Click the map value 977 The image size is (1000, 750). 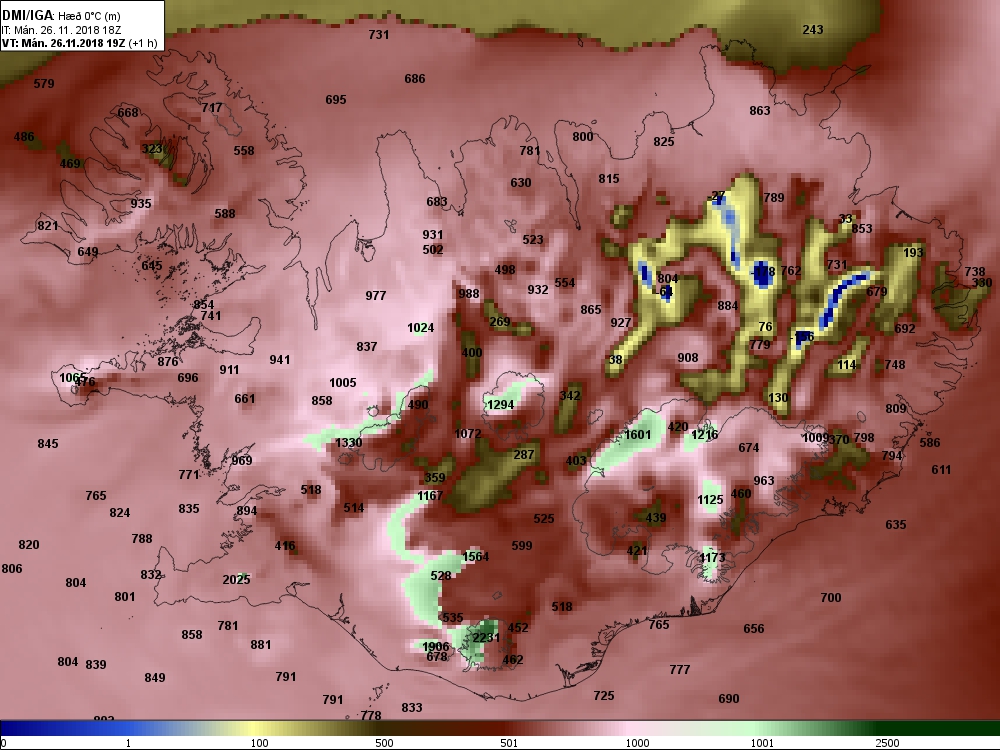coord(376,295)
